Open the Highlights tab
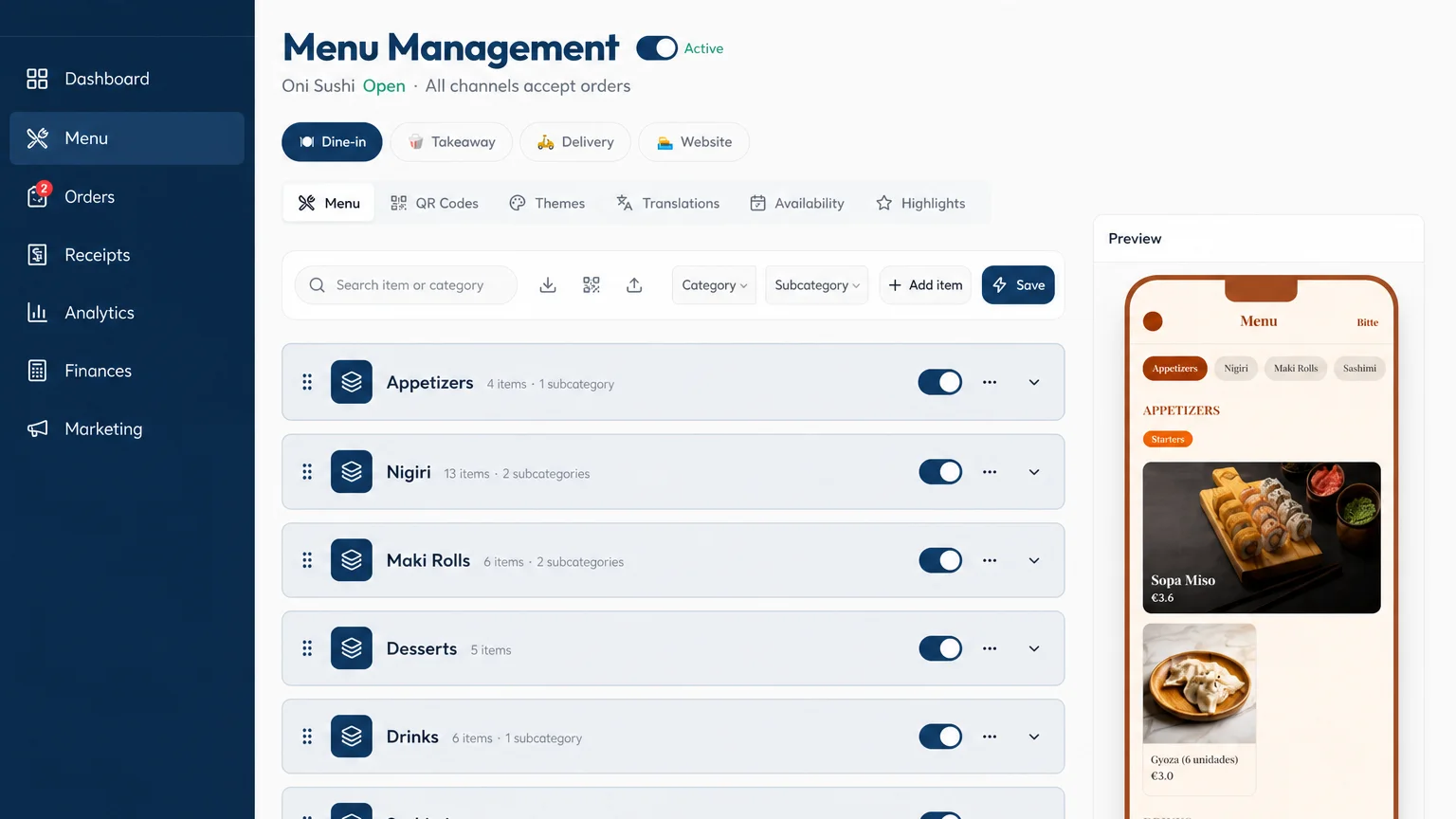 920,203
